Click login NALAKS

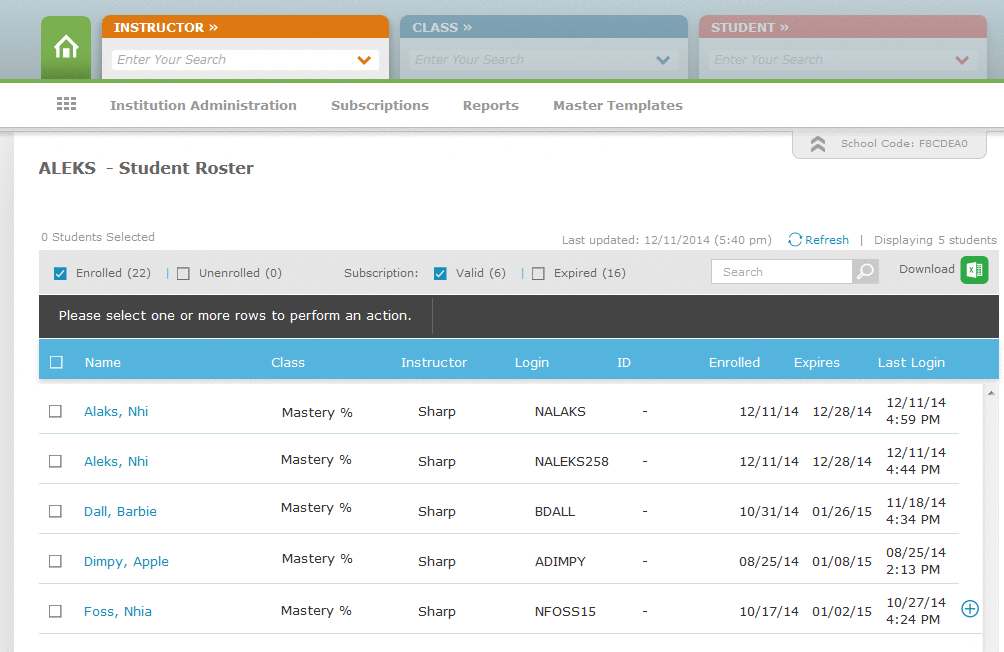click(x=560, y=411)
